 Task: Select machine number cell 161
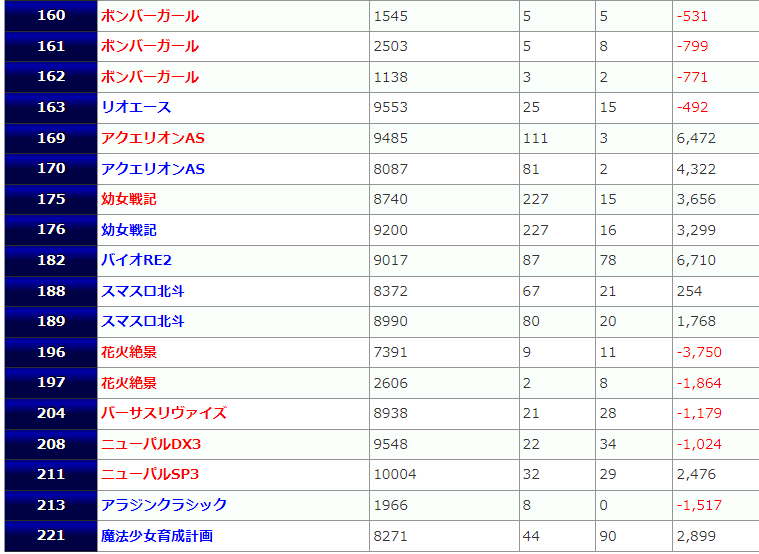click(51, 46)
